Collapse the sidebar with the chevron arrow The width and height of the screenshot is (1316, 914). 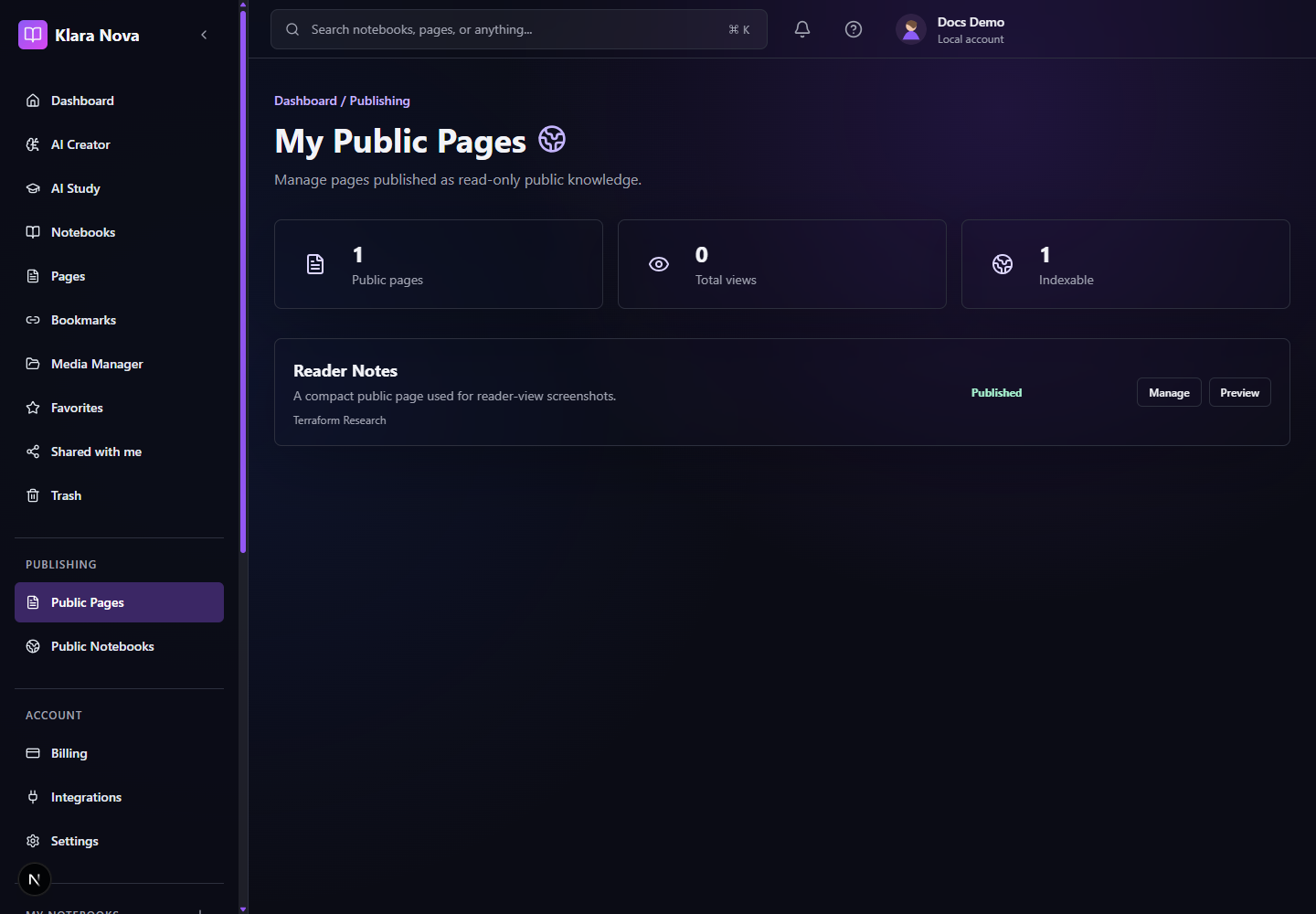(x=204, y=35)
